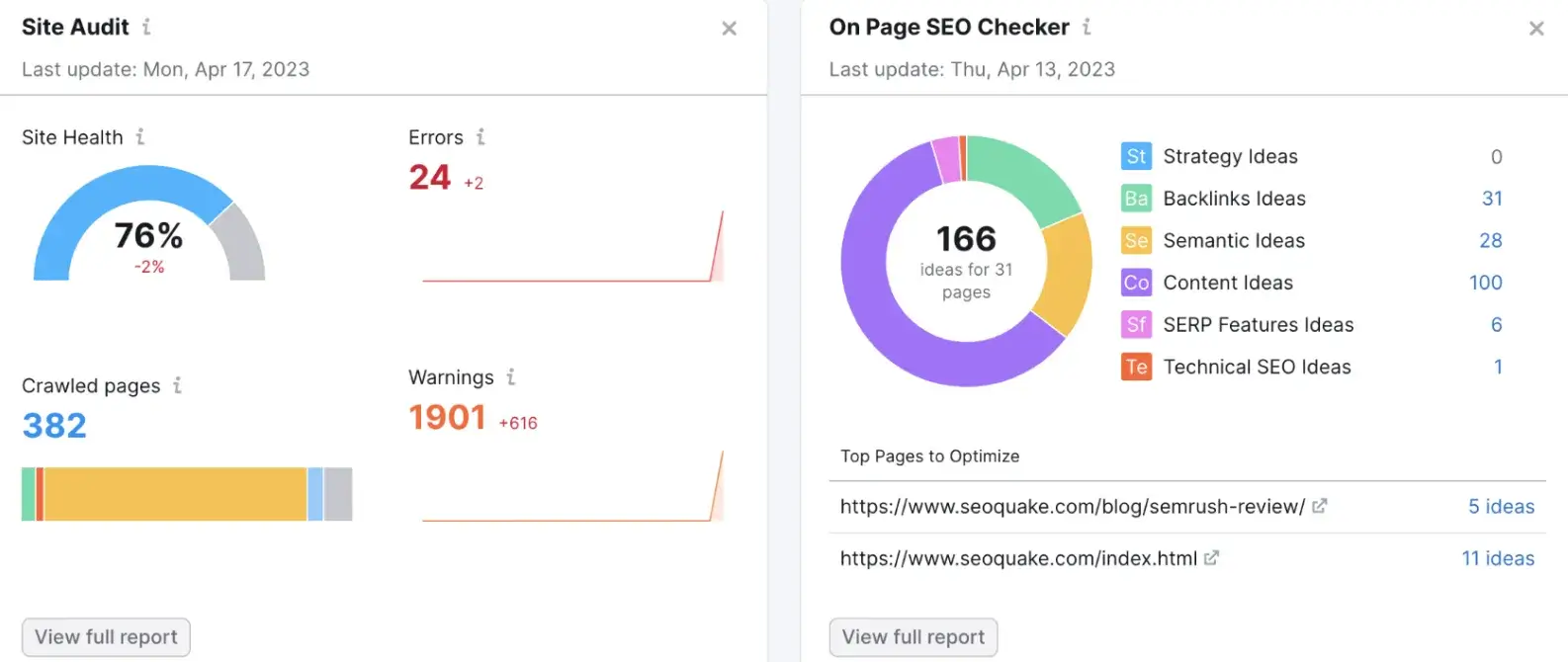The image size is (1568, 662).
Task: Open external link icon for semrush-review URL
Action: pos(1319,506)
